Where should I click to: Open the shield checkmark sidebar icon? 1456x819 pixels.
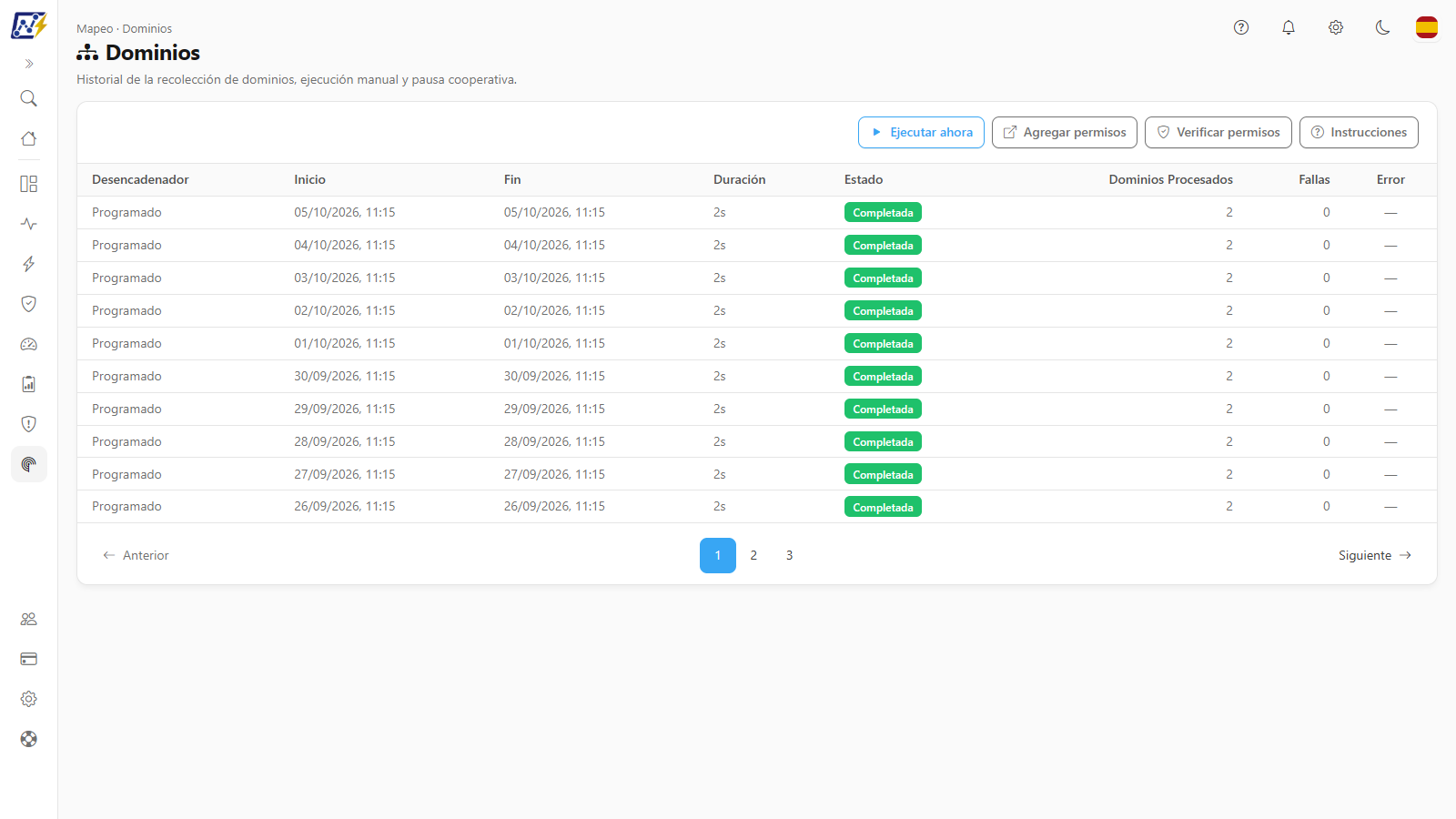[29, 304]
